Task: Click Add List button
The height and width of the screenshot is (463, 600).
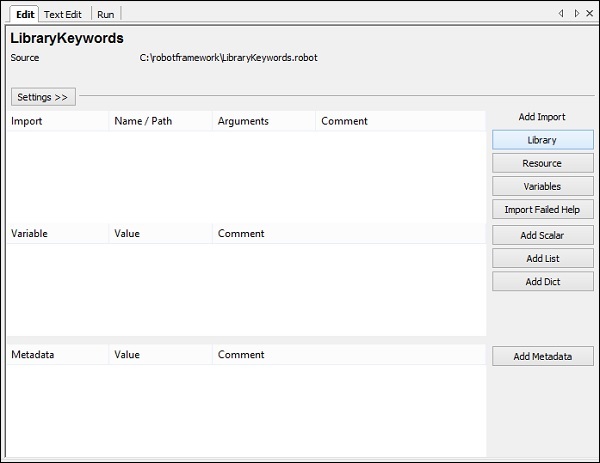Action: pyautogui.click(x=542, y=258)
